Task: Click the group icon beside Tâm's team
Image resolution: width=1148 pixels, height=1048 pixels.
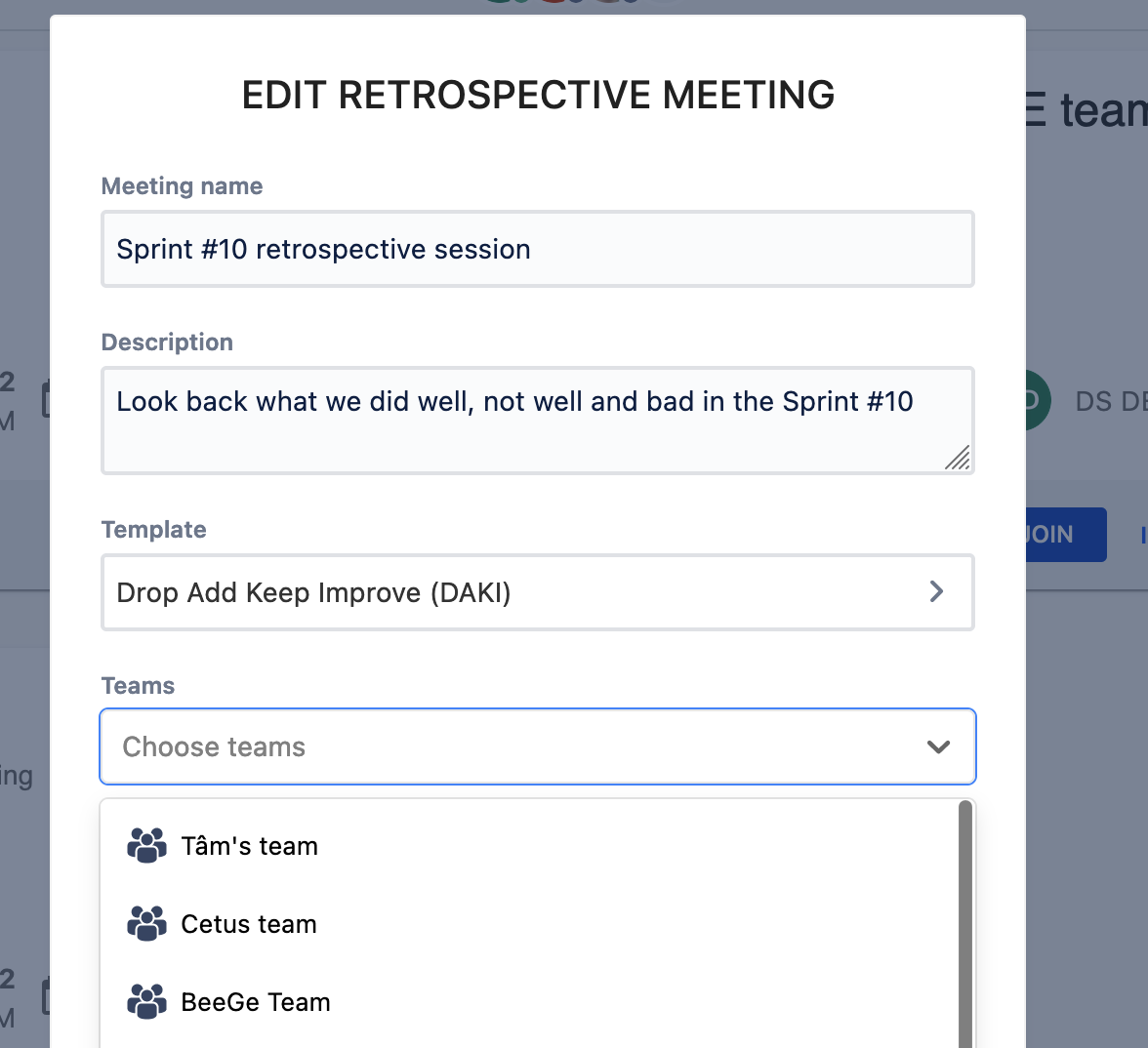Action: [146, 845]
